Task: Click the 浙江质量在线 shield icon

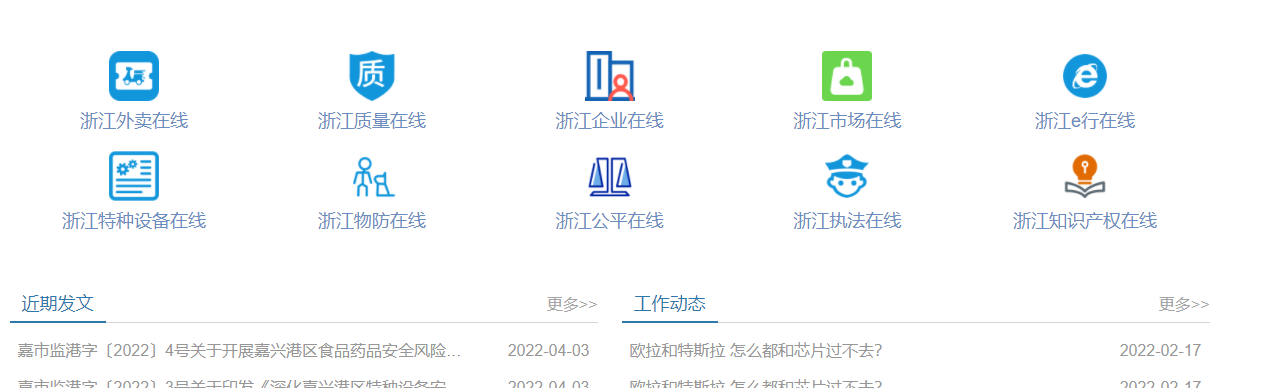Action: (372, 76)
